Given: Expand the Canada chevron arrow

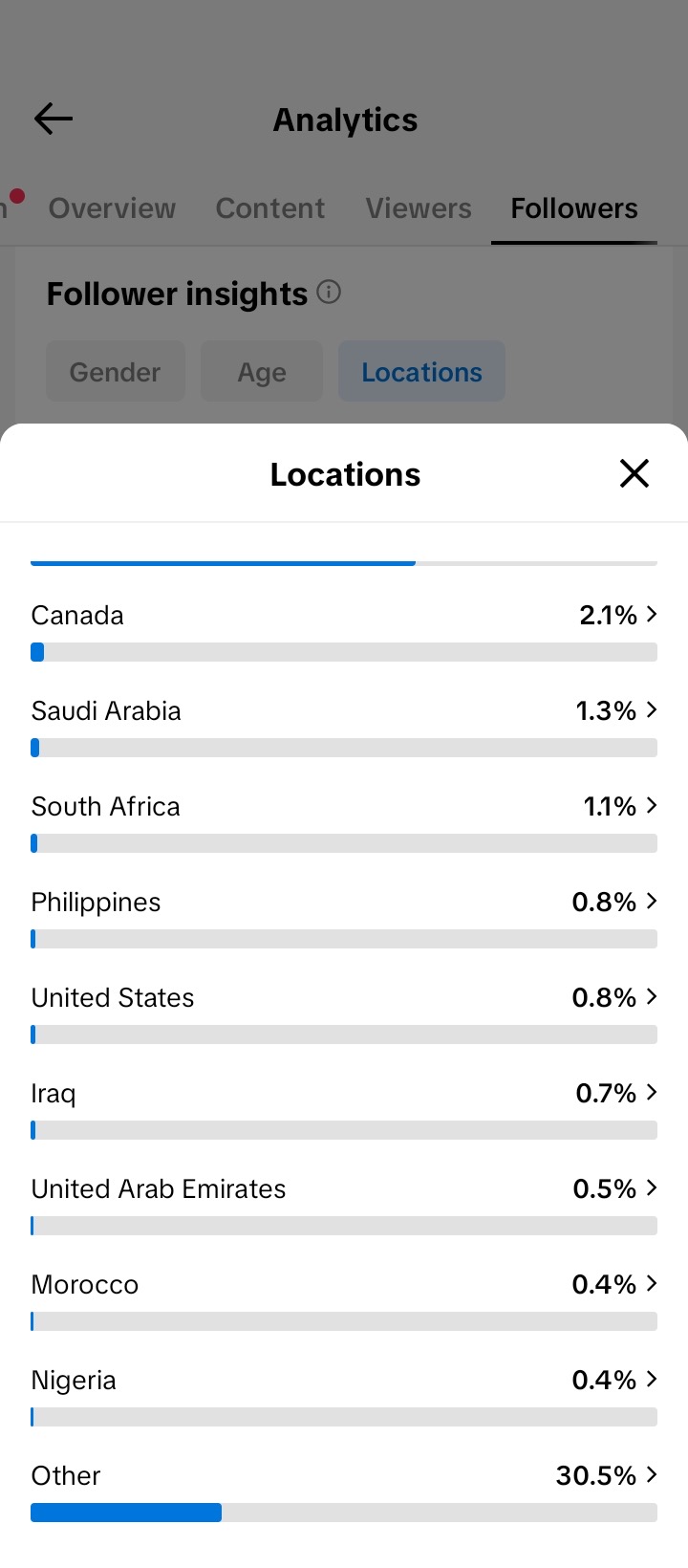Looking at the screenshot, I should click(x=652, y=614).
